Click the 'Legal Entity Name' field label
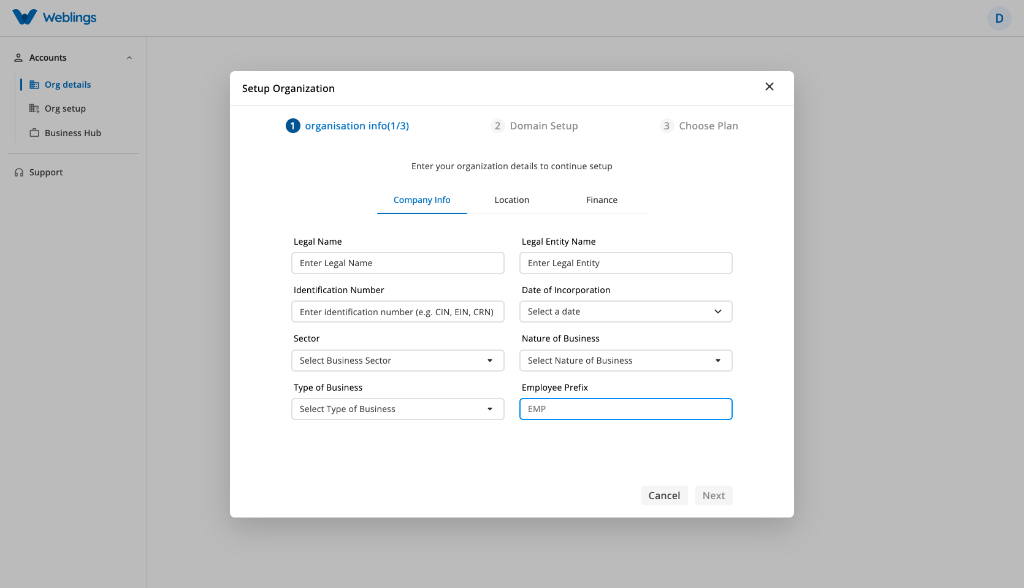Image resolution: width=1024 pixels, height=588 pixels. pyautogui.click(x=558, y=242)
